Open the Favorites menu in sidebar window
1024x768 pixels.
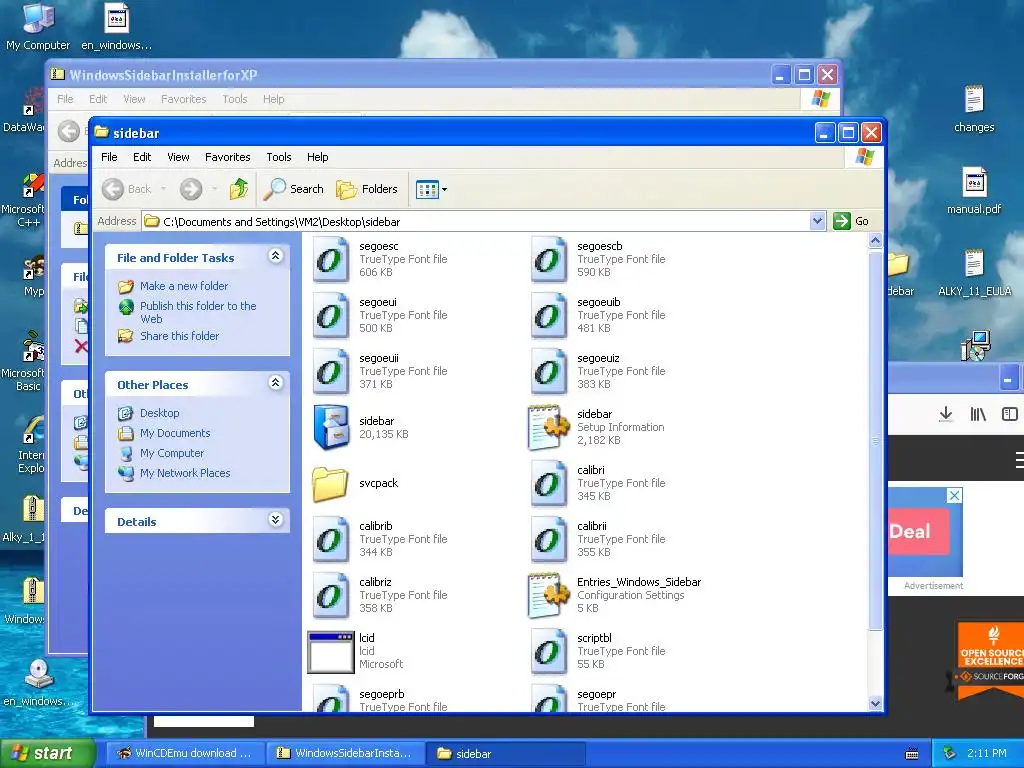click(x=227, y=157)
